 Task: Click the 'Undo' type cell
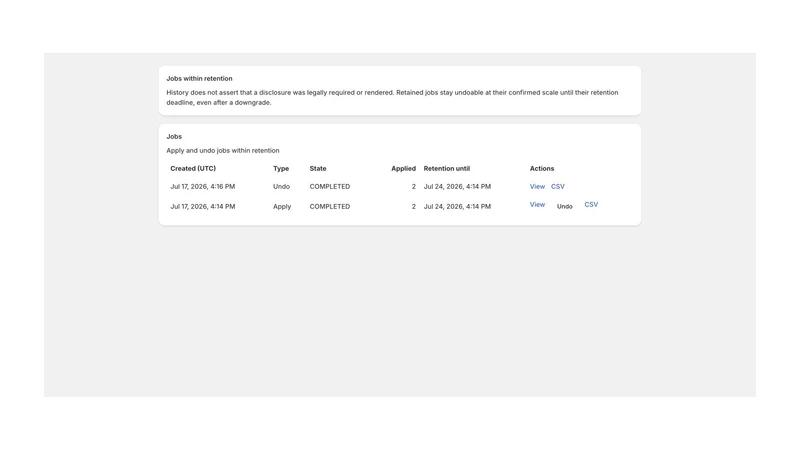click(281, 187)
